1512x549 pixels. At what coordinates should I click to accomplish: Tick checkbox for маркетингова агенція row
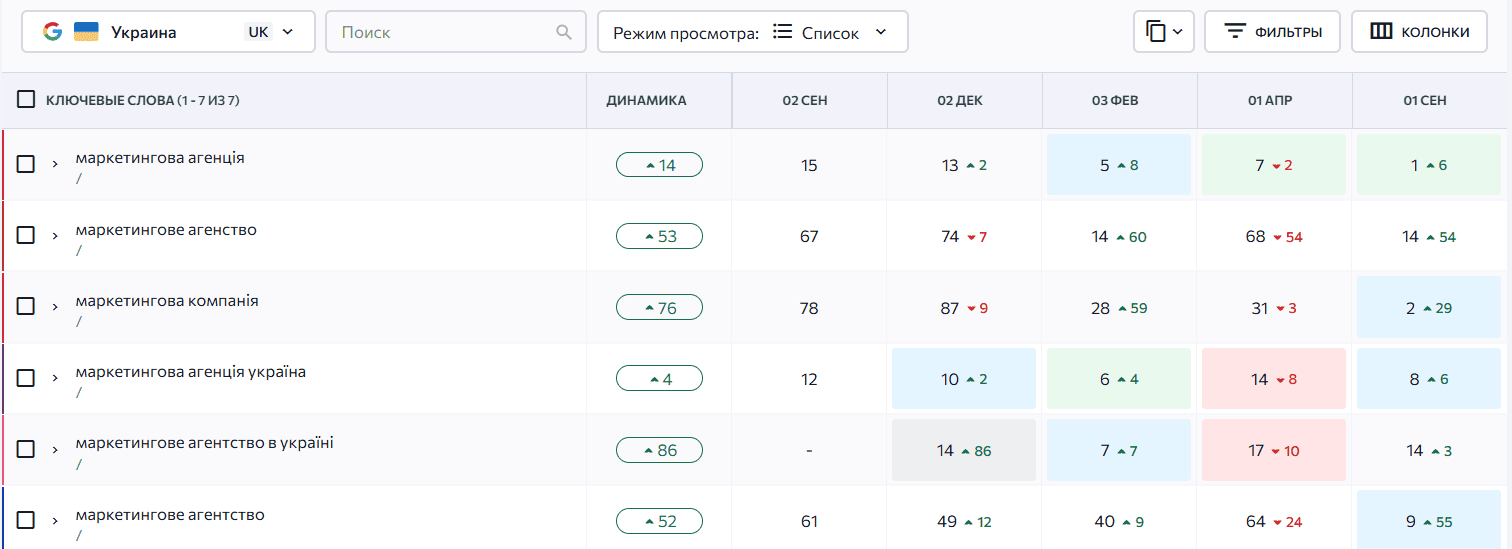click(x=26, y=164)
